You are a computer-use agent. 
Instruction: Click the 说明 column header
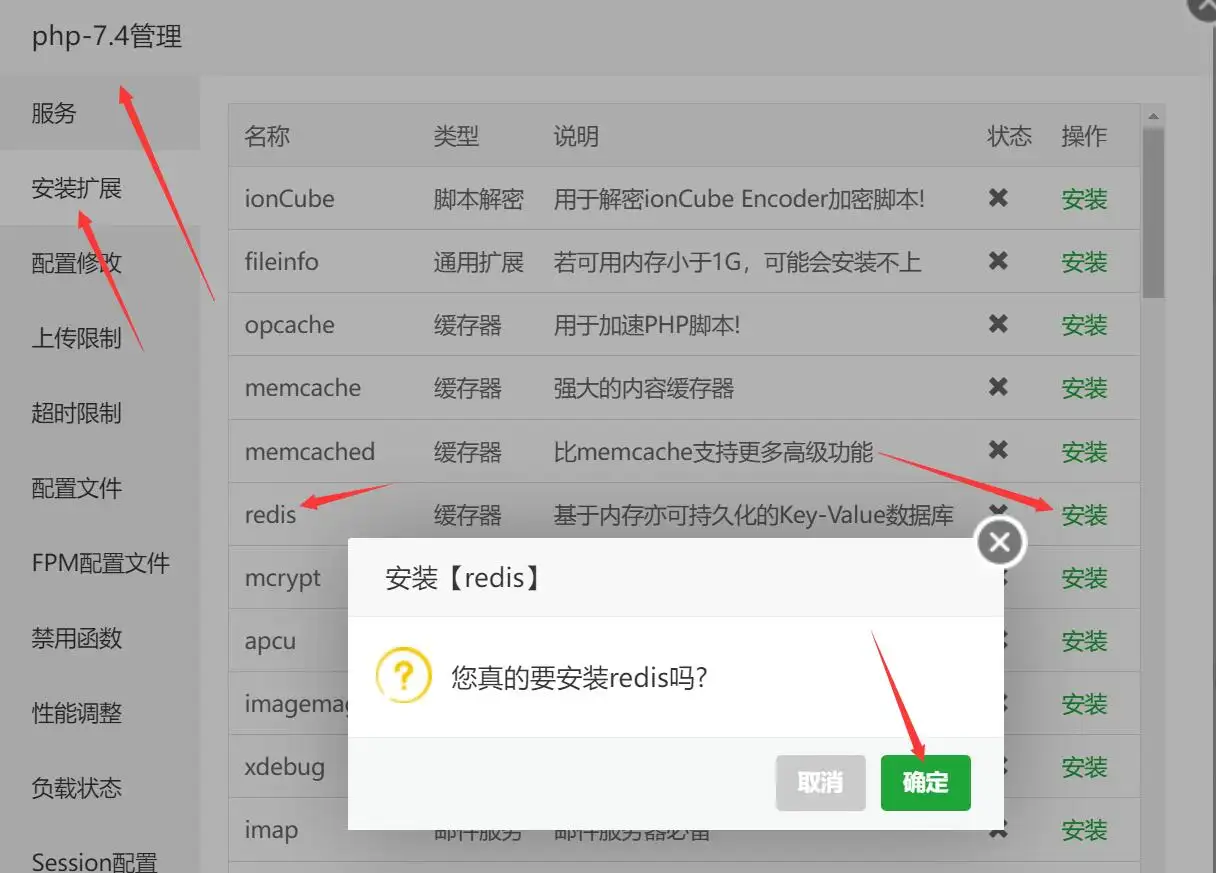coord(576,136)
